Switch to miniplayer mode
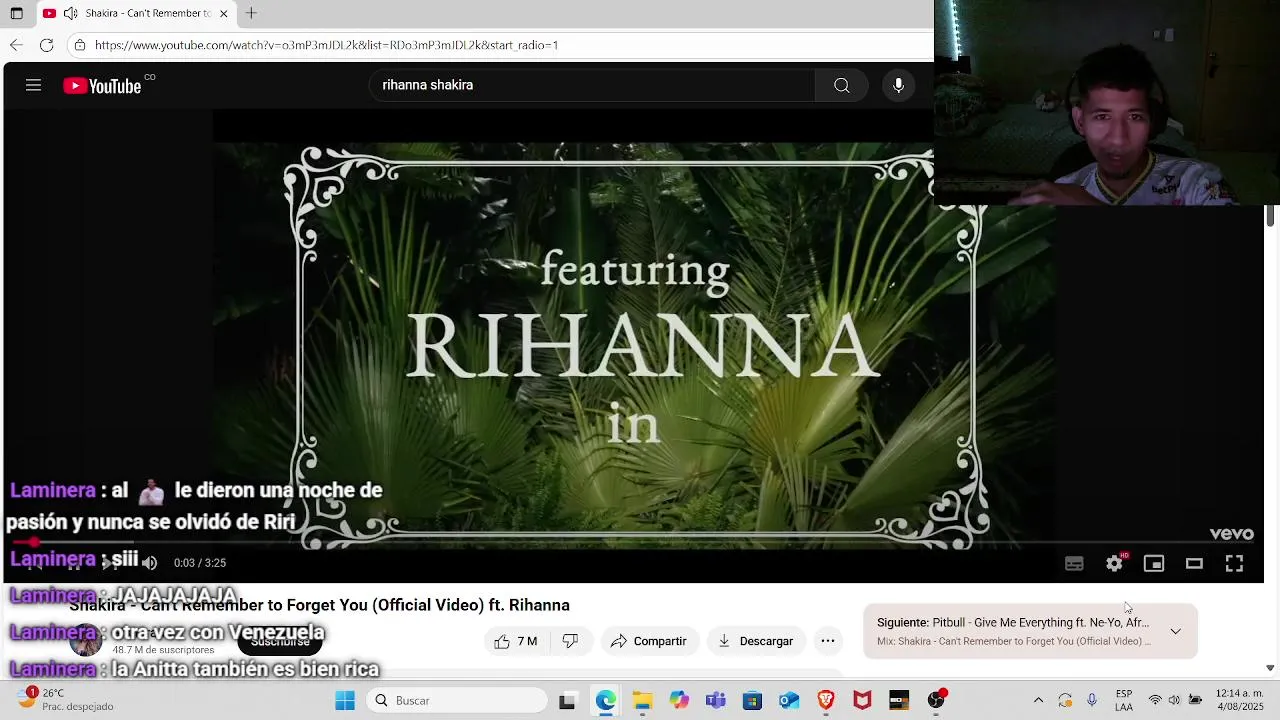 1154,564
